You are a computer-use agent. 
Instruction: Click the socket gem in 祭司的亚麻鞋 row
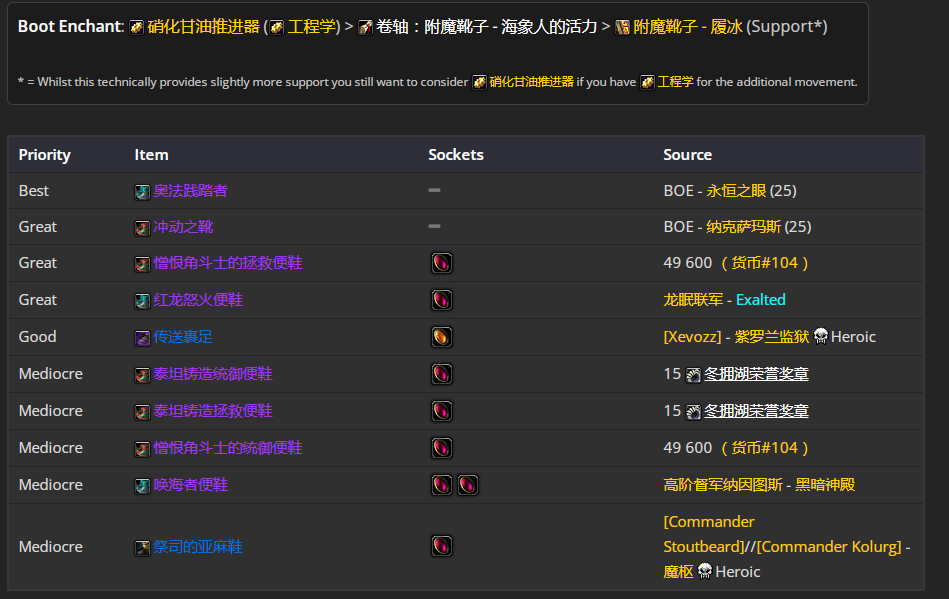tap(442, 546)
